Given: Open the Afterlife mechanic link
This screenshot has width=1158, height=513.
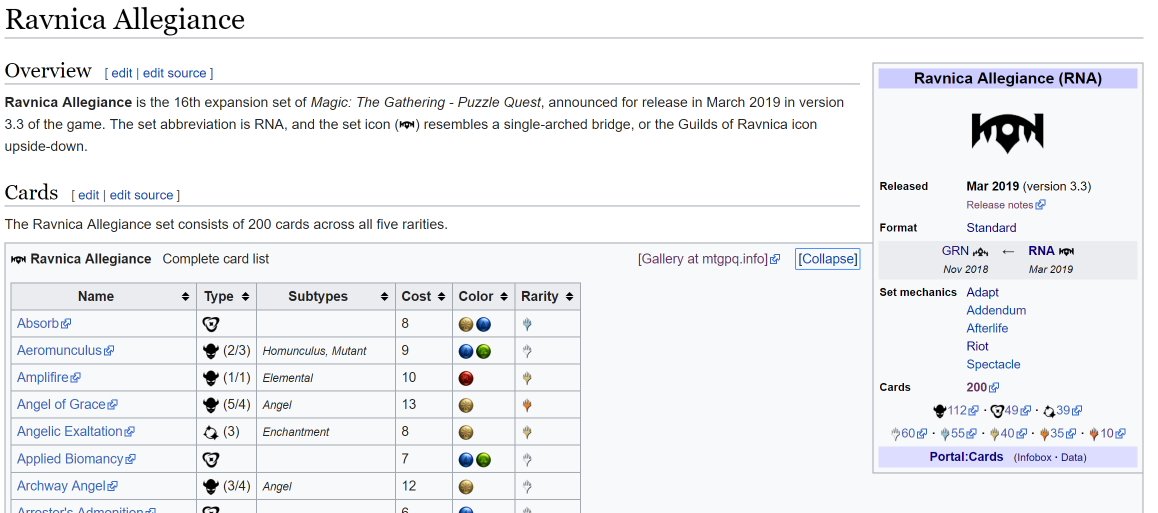Looking at the screenshot, I should tap(987, 328).
